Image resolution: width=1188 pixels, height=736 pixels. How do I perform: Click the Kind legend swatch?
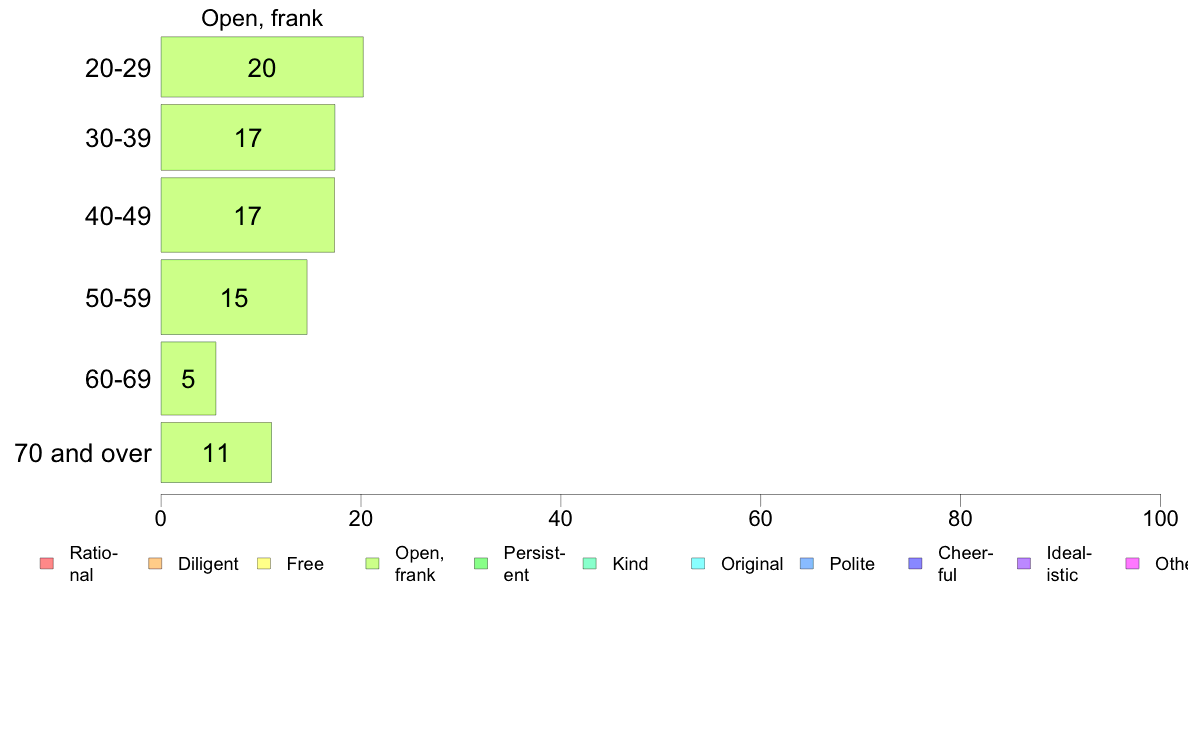(x=589, y=563)
